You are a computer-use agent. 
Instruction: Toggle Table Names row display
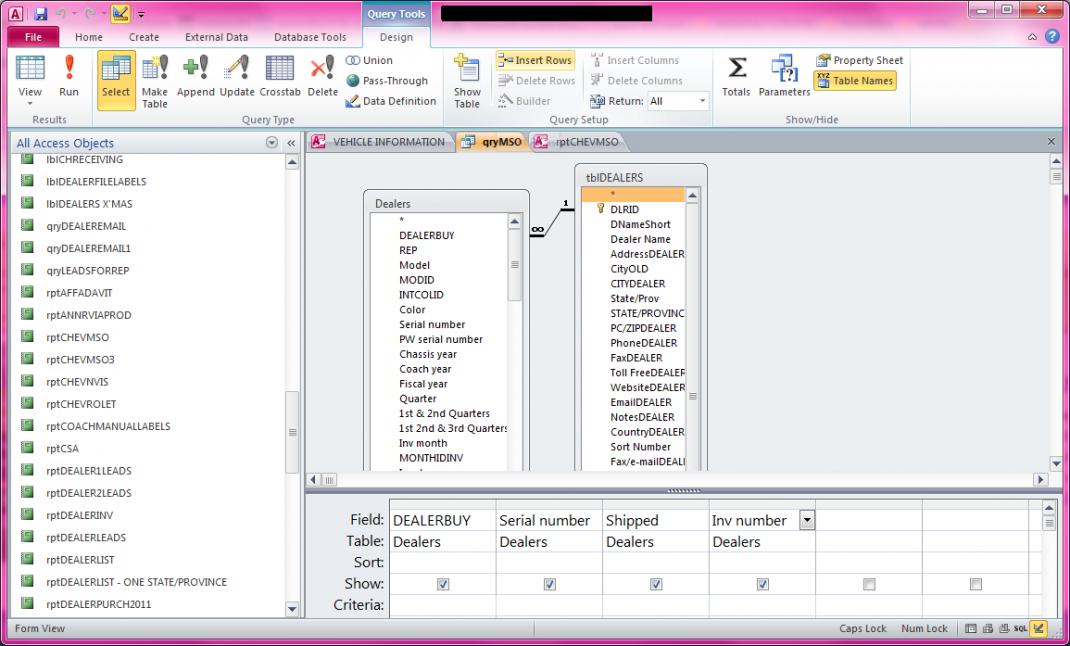click(x=854, y=80)
